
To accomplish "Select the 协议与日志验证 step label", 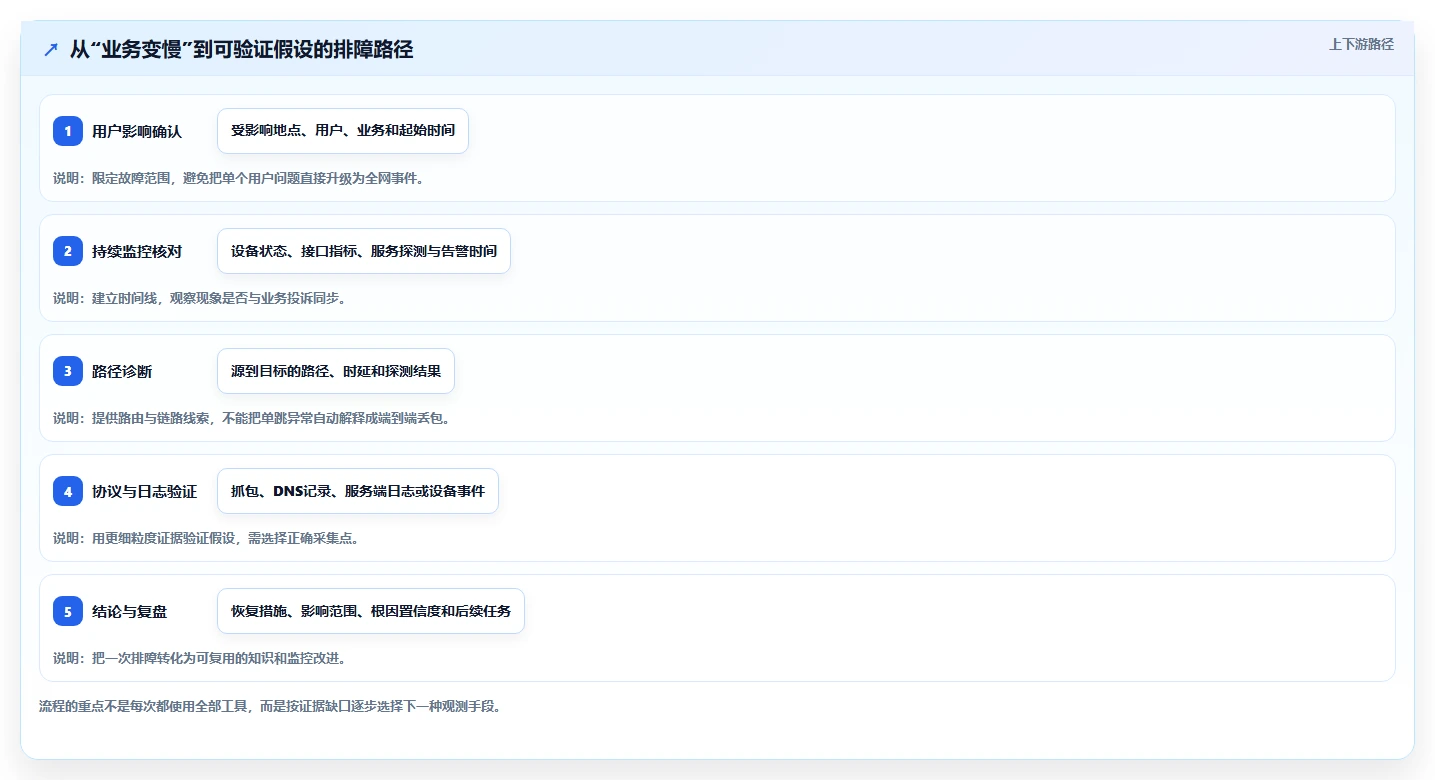I will tap(144, 491).
